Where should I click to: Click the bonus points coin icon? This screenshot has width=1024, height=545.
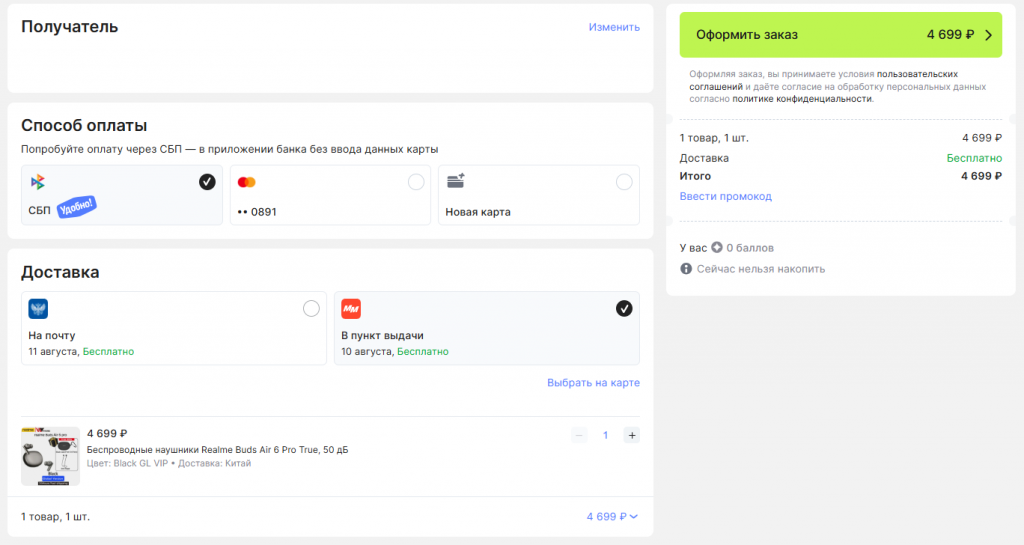[x=717, y=247]
